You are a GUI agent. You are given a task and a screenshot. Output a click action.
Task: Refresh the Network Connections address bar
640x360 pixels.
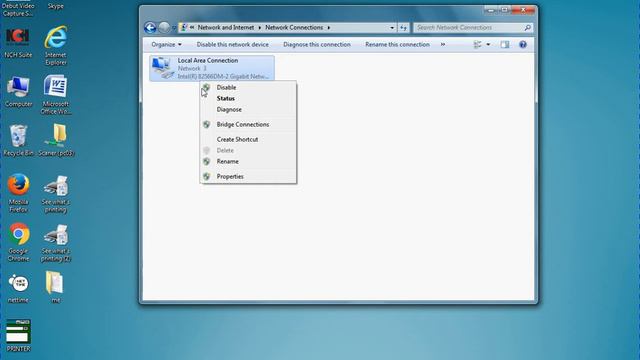[403, 28]
